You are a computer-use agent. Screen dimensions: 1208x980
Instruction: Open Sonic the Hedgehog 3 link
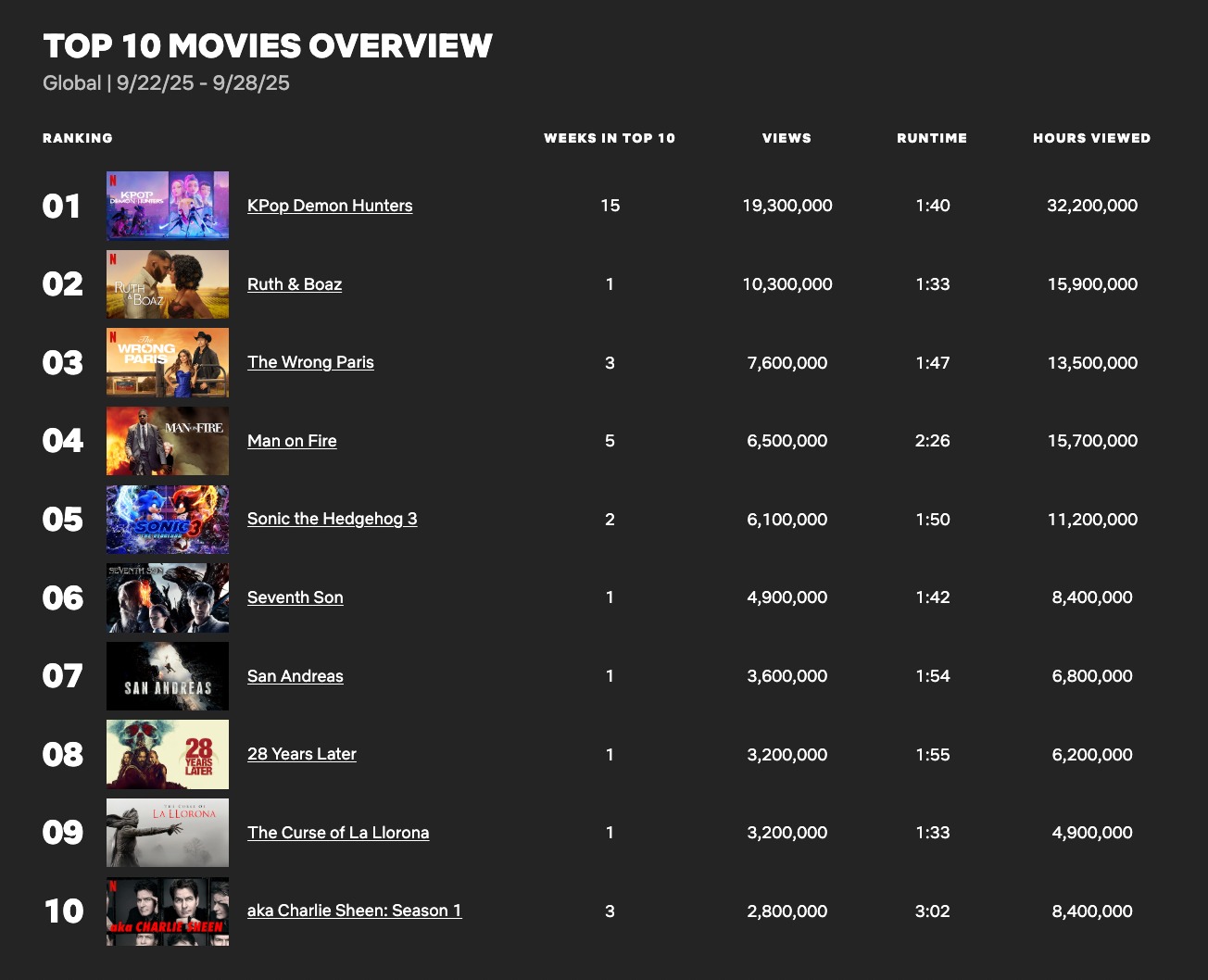(332, 519)
